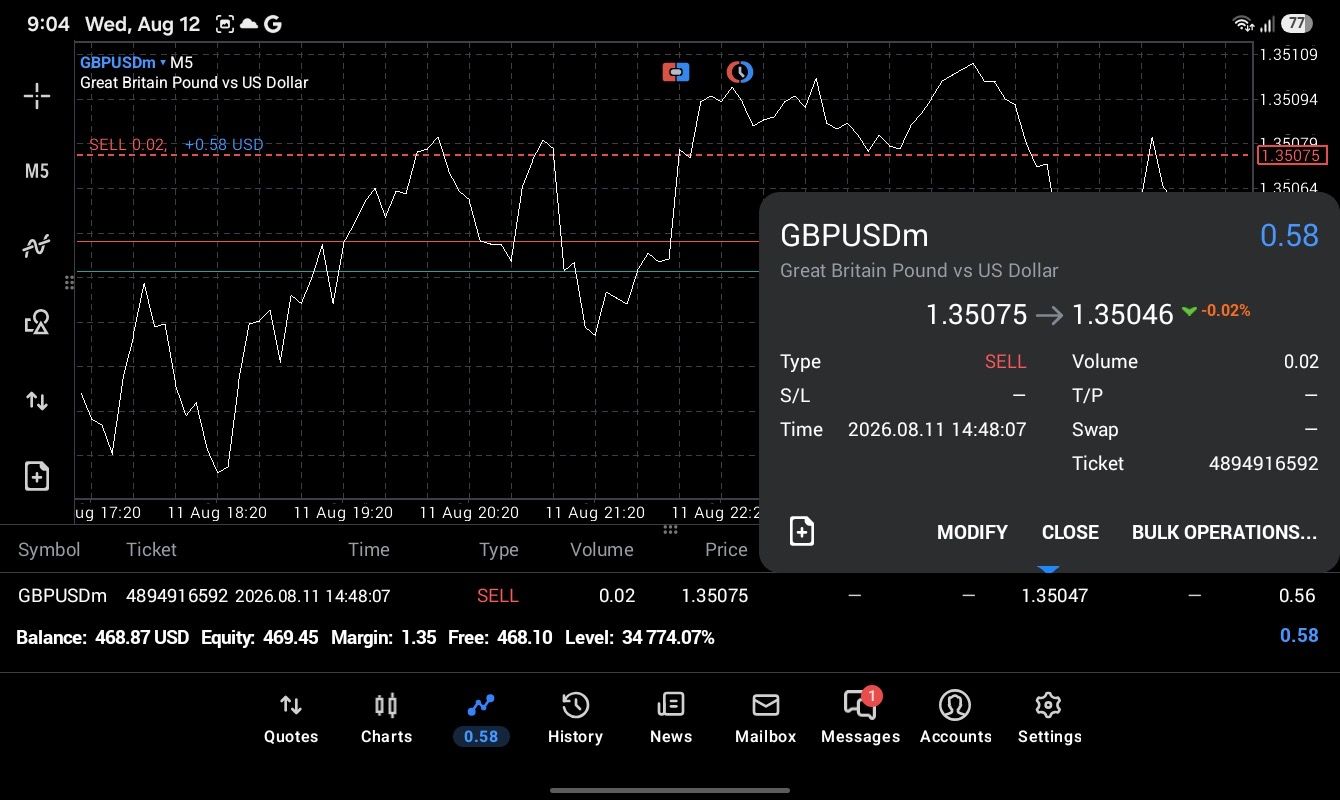Tap the blue 0.58 total profit in summary
Screen dimensions: 1340x800
pyautogui.click(x=1299, y=635)
